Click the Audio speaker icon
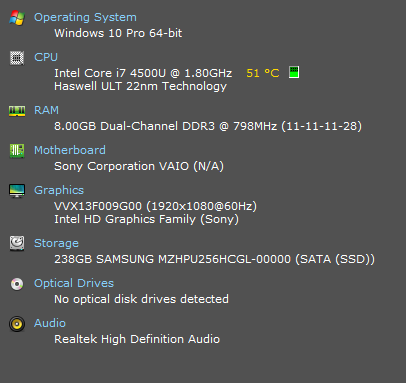The height and width of the screenshot is (383, 406). tap(17, 324)
